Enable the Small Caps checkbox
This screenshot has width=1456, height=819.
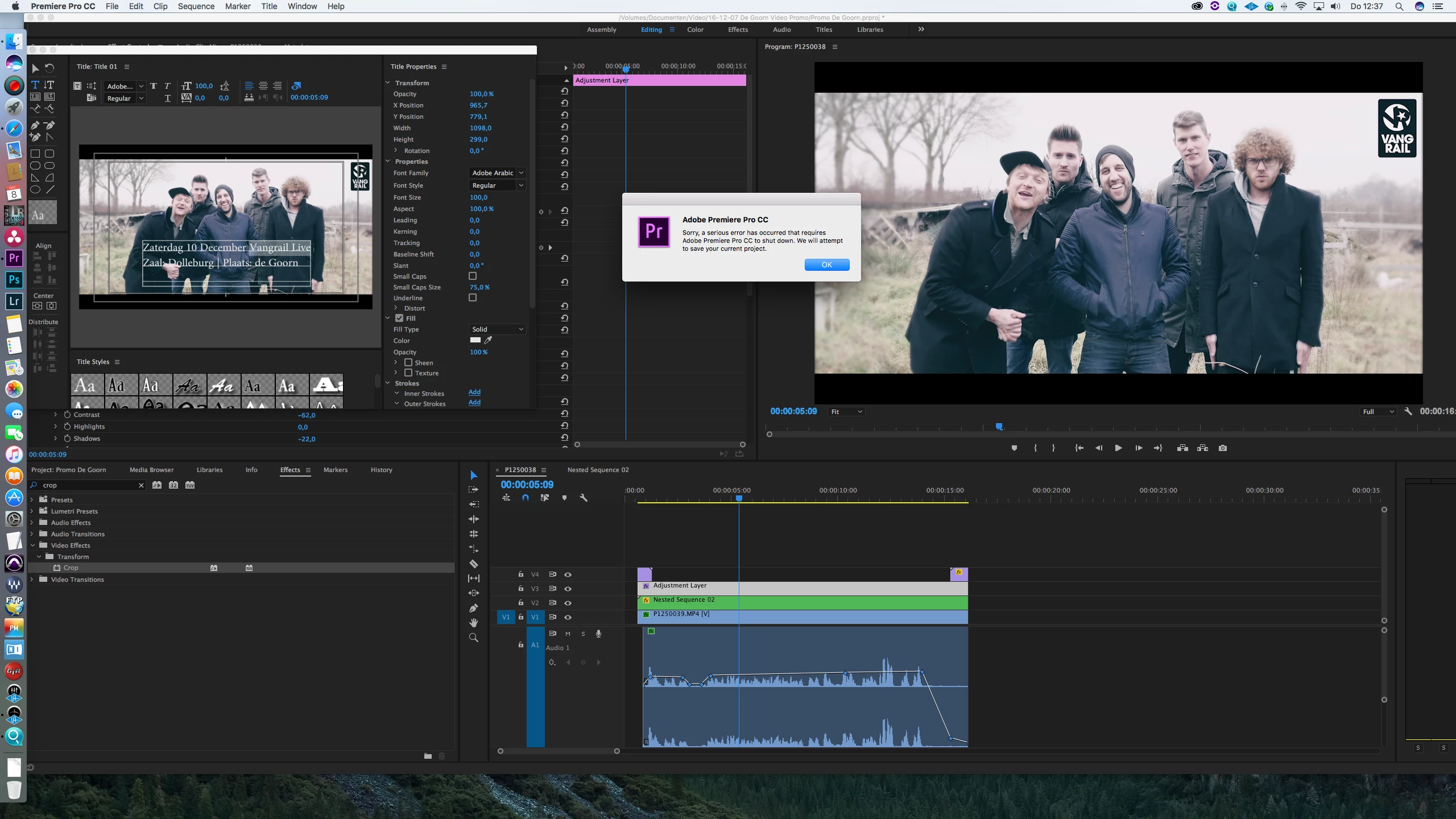click(x=473, y=276)
